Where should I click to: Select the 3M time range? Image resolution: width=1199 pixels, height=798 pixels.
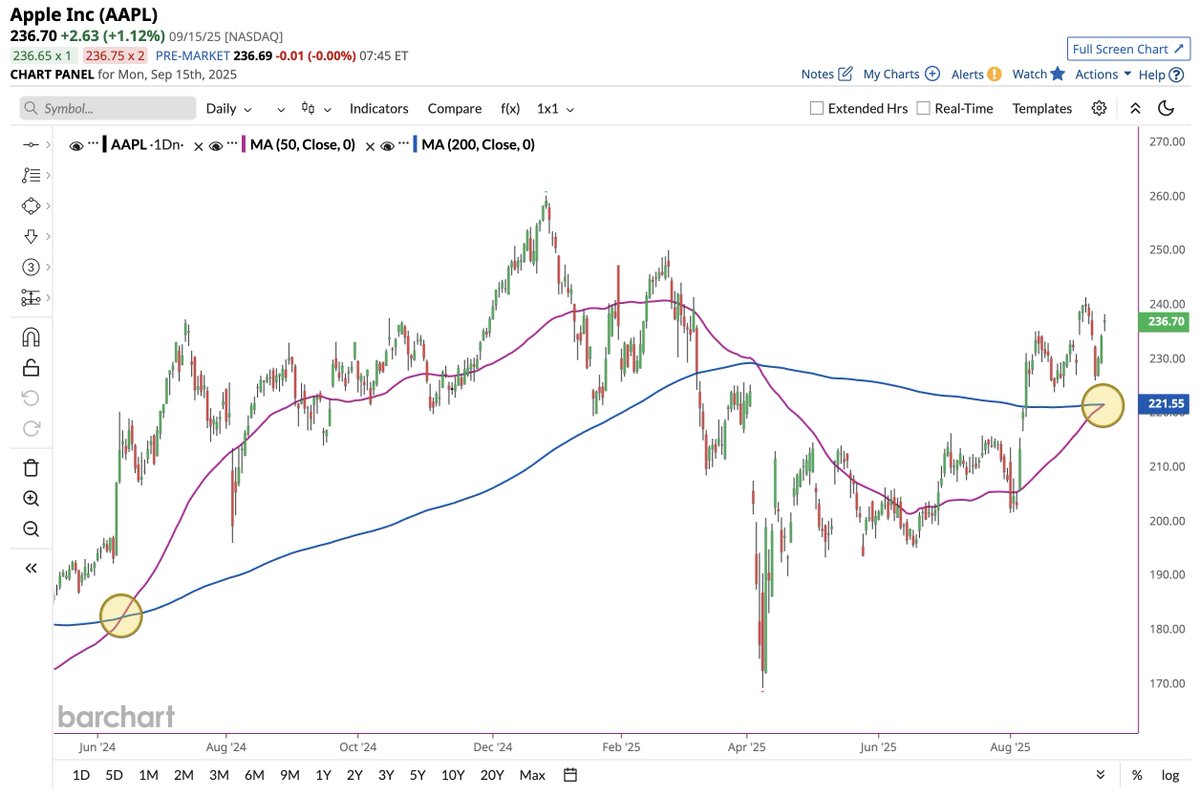point(219,775)
